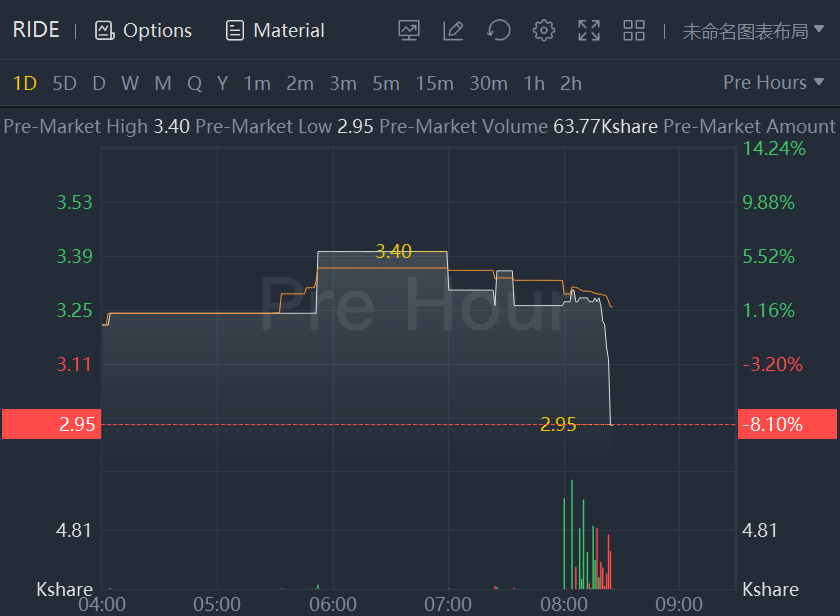
Task: Click the Material document icon
Action: 235,30
